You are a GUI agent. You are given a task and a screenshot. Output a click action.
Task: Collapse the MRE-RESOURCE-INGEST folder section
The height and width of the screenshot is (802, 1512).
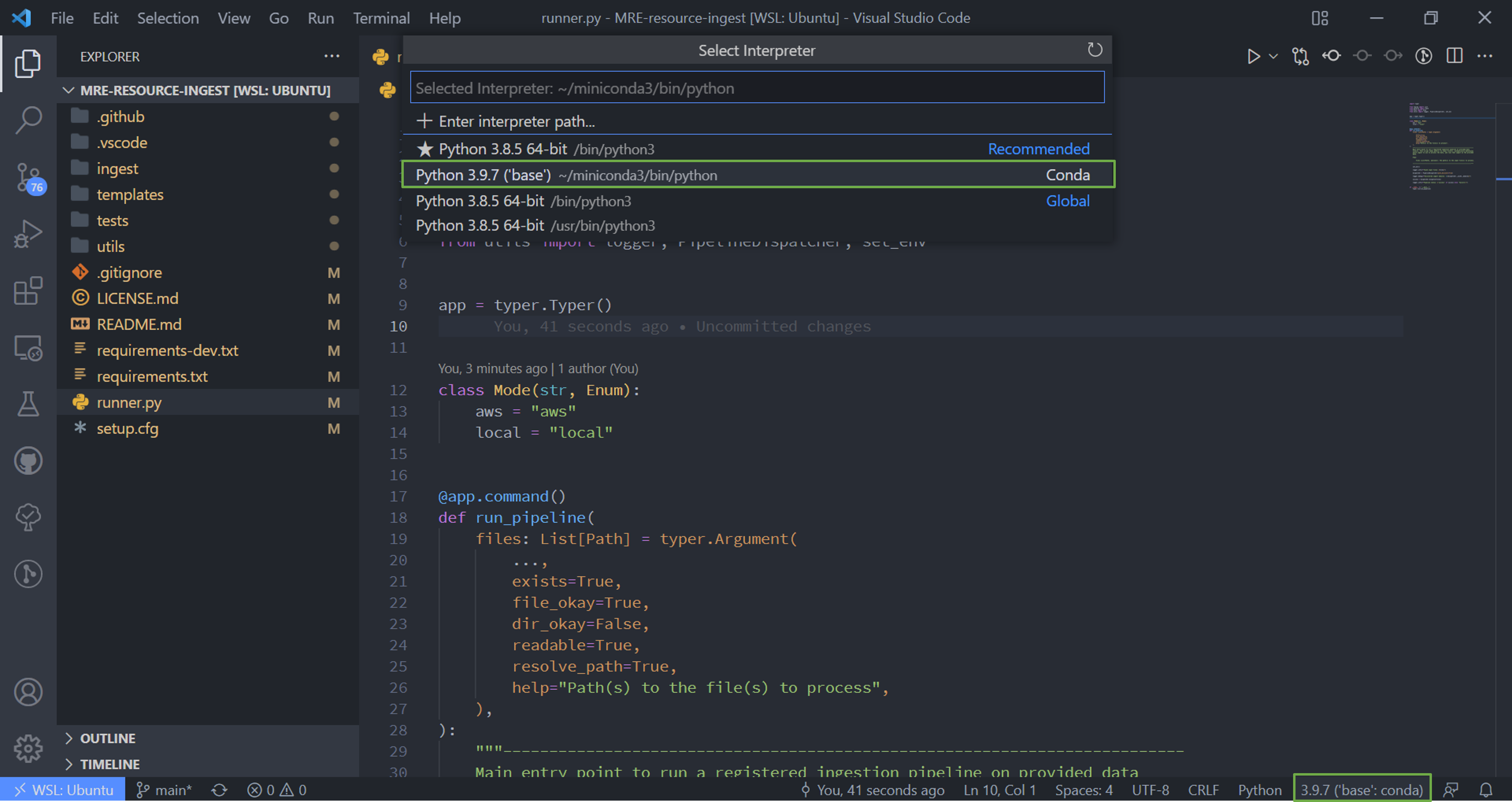[208, 90]
